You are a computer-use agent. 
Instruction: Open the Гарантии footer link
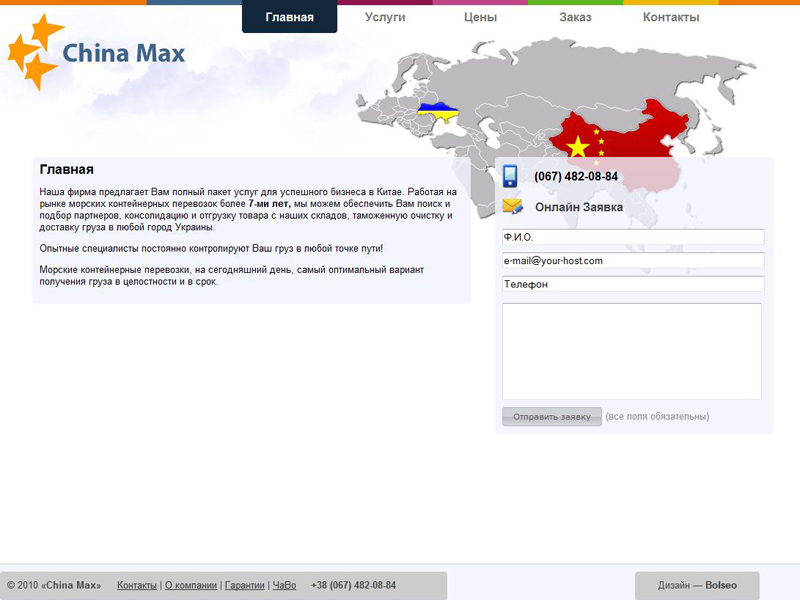point(244,585)
